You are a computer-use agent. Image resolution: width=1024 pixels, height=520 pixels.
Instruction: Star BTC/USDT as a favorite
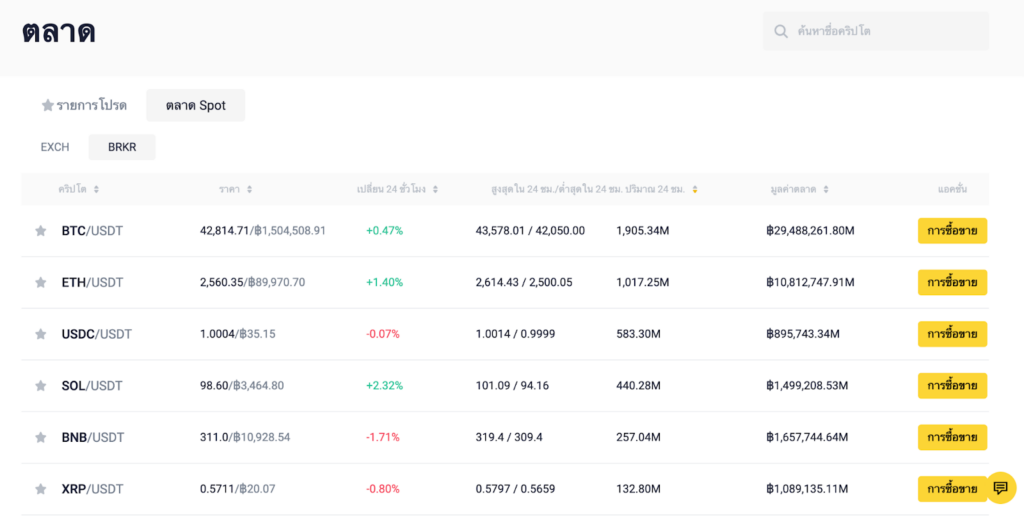(41, 231)
